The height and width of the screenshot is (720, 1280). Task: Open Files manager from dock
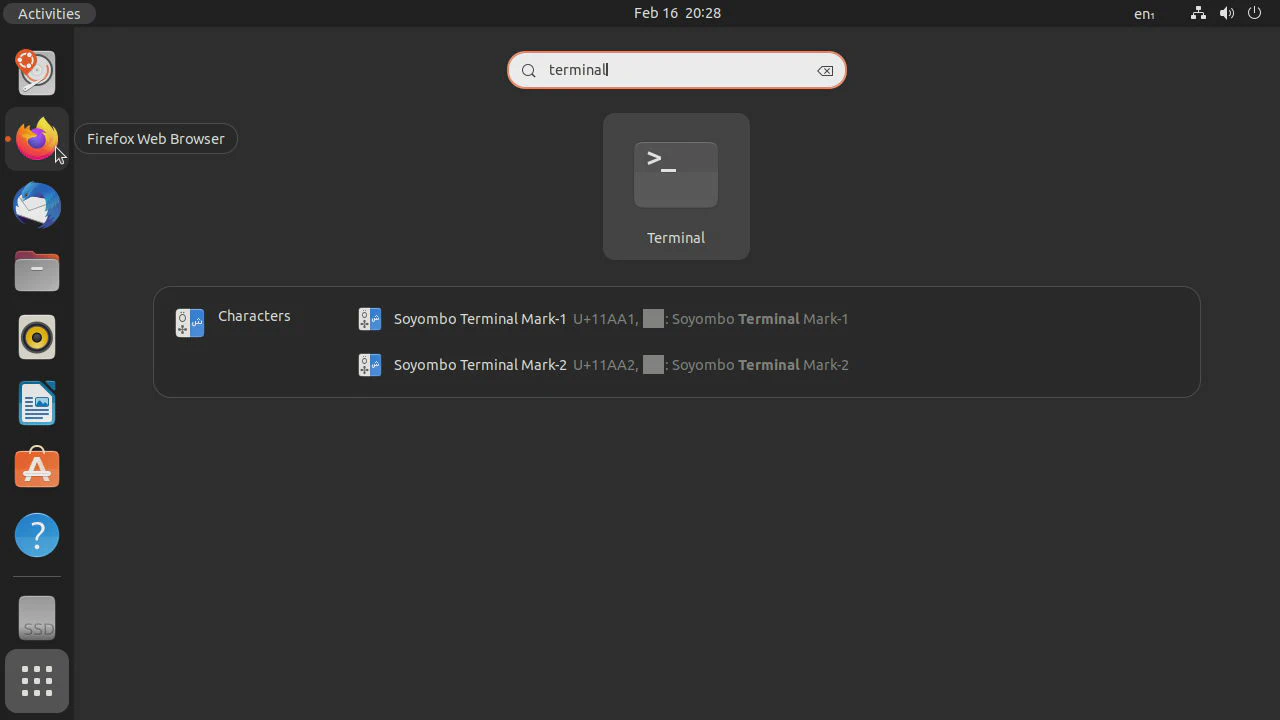tap(37, 271)
